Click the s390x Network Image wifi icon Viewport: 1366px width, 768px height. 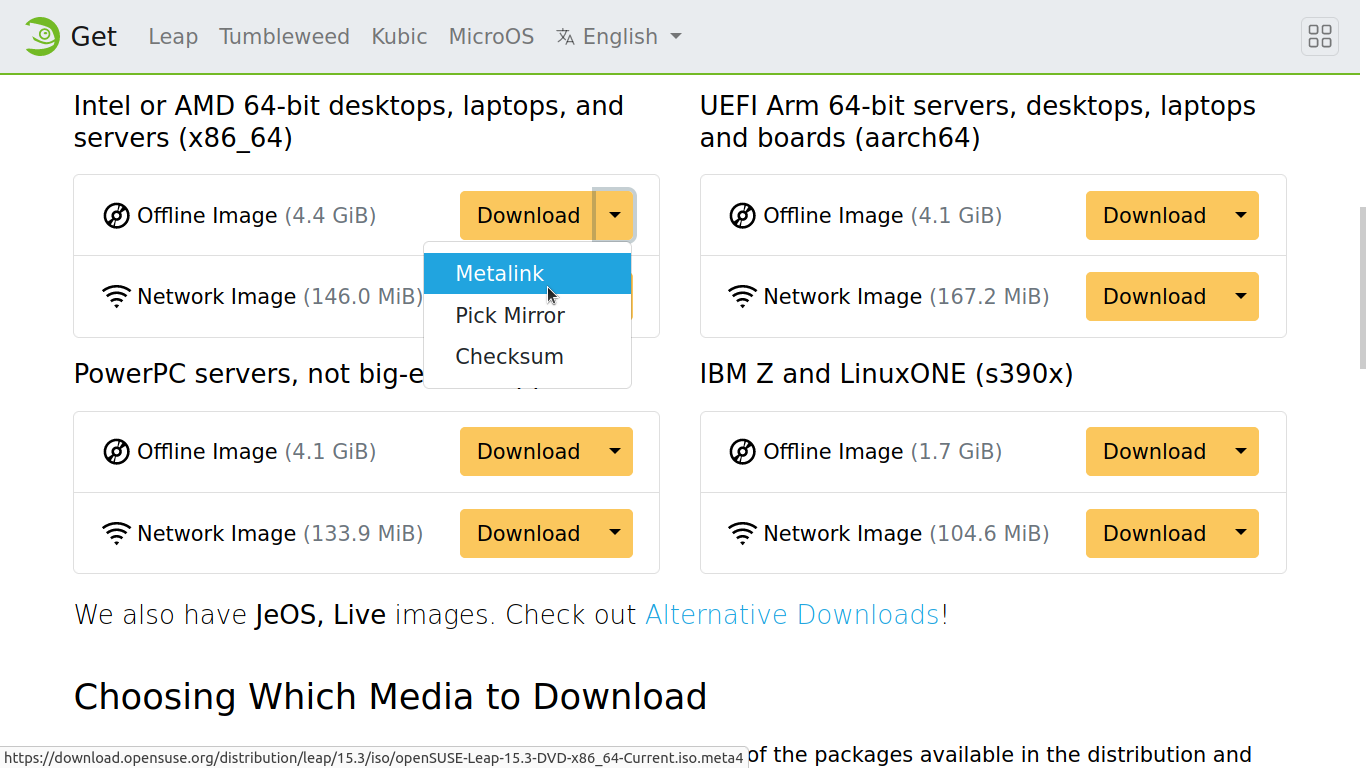click(x=742, y=534)
